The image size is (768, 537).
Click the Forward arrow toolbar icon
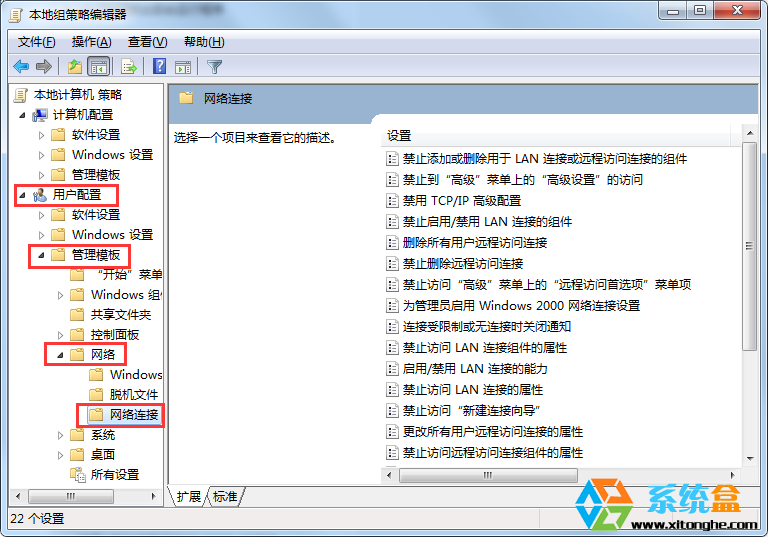(44, 66)
